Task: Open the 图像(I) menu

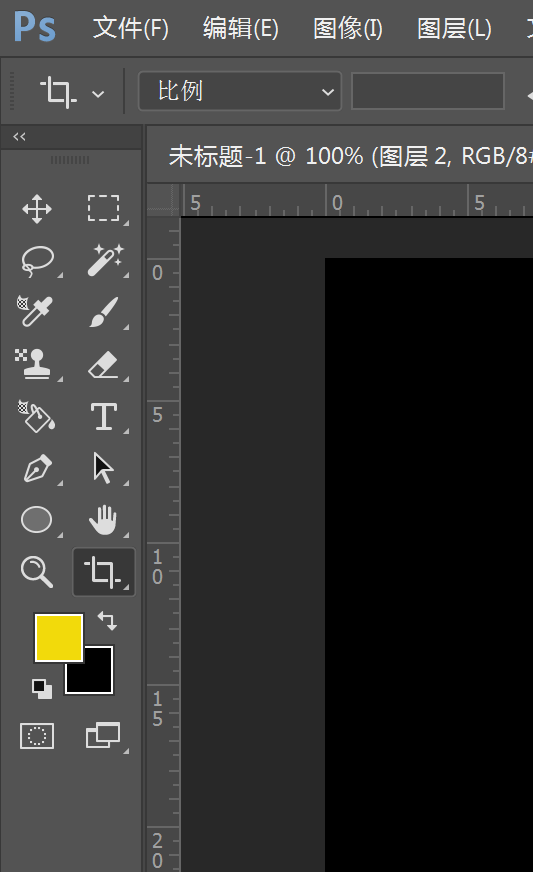Action: (348, 28)
